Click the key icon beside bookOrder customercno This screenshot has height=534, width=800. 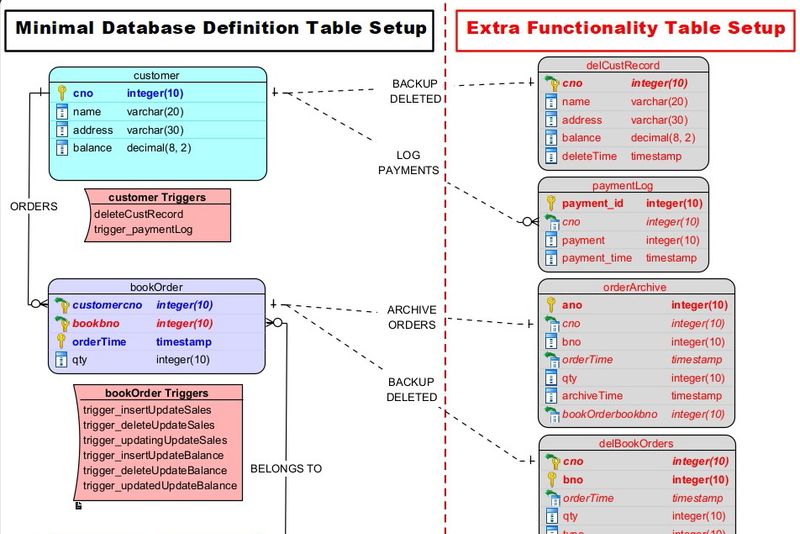click(x=61, y=305)
